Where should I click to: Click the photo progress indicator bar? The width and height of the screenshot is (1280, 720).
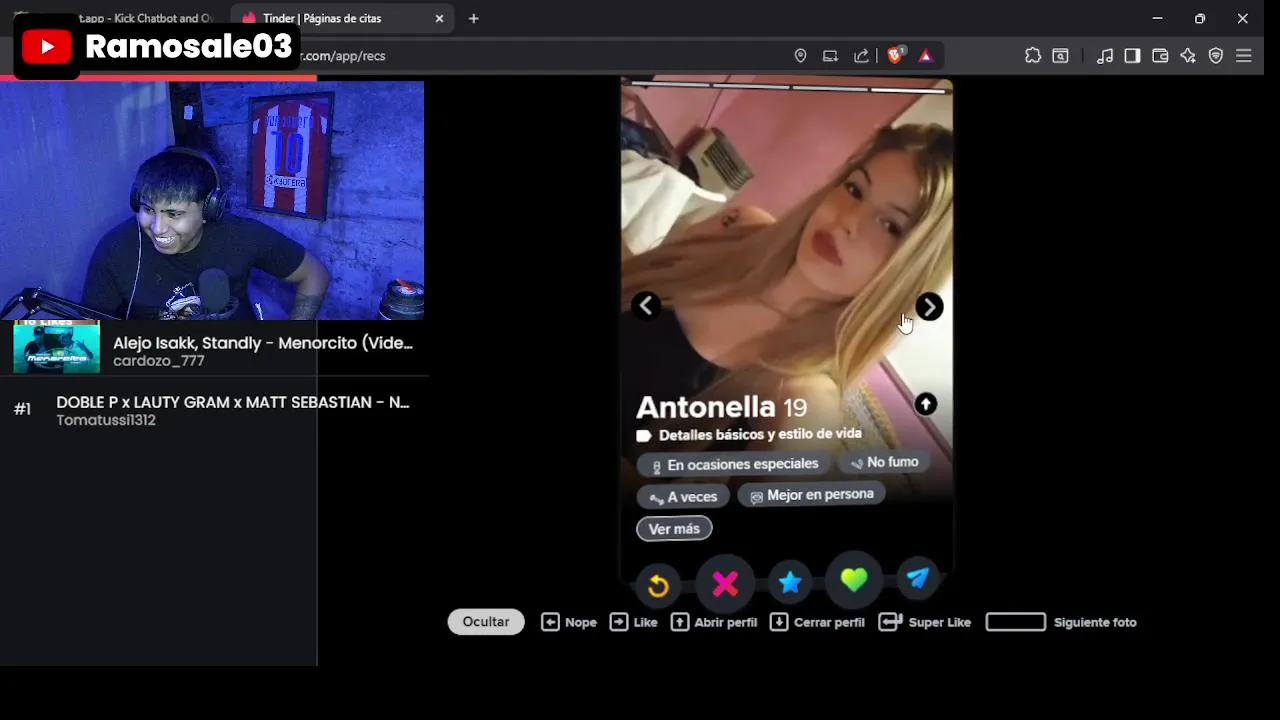pos(787,88)
